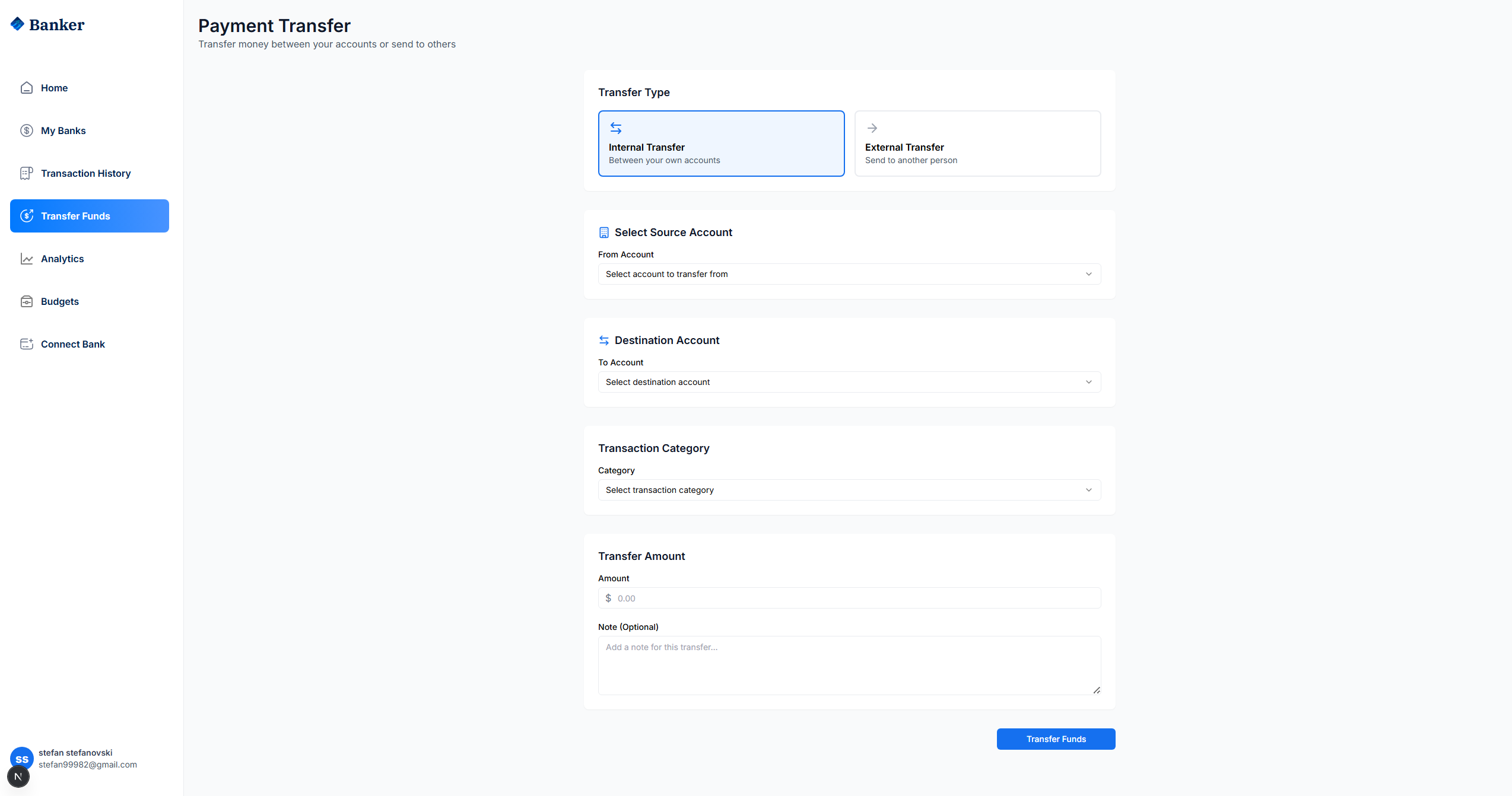Open the Analytics sidebar item
1512x796 pixels.
(62, 259)
